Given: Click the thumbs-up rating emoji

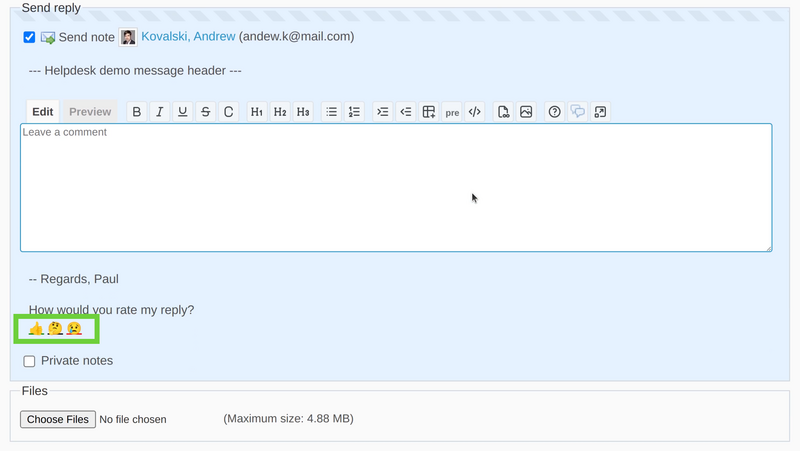Looking at the screenshot, I should (36, 328).
